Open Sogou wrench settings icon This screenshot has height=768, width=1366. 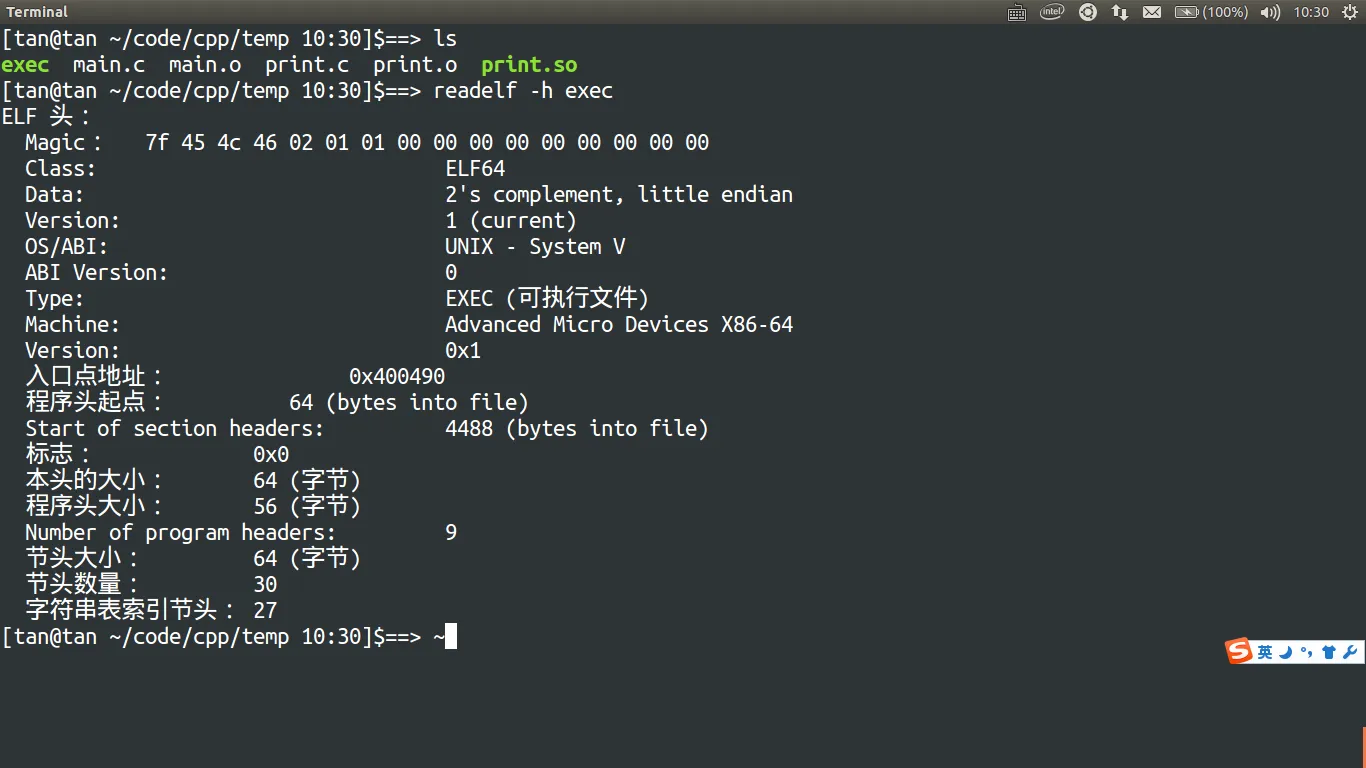[1350, 652]
